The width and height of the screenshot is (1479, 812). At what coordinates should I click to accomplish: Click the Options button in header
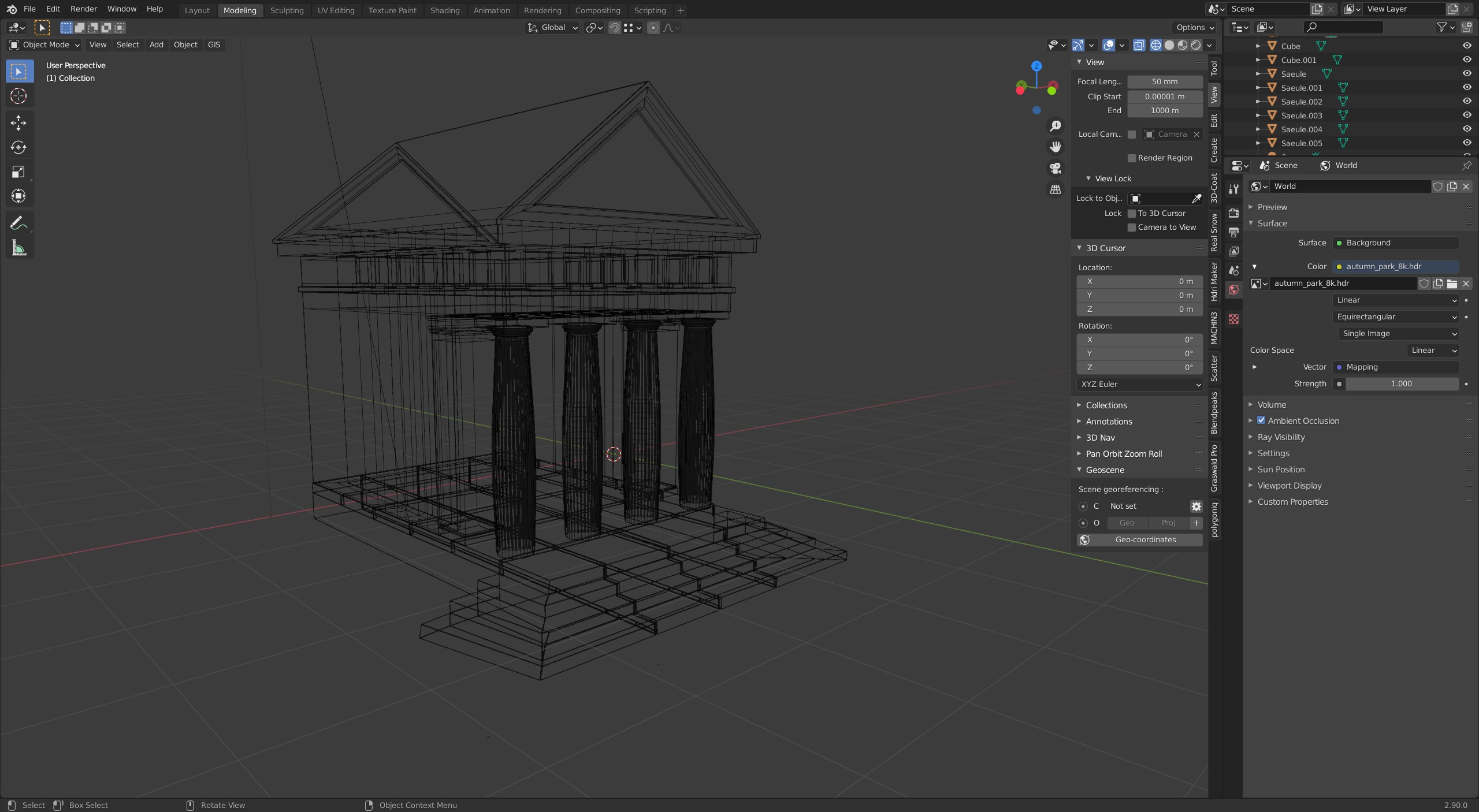point(1195,27)
